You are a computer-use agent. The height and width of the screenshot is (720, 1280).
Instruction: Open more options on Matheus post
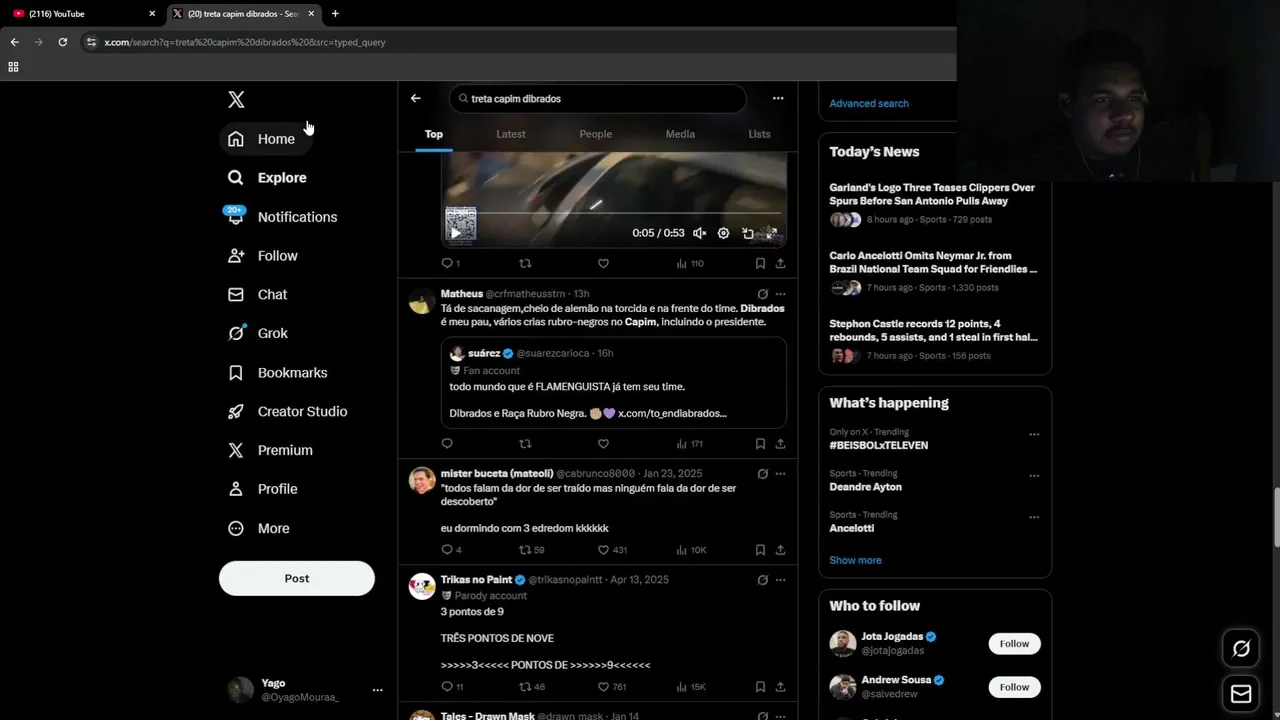781,294
